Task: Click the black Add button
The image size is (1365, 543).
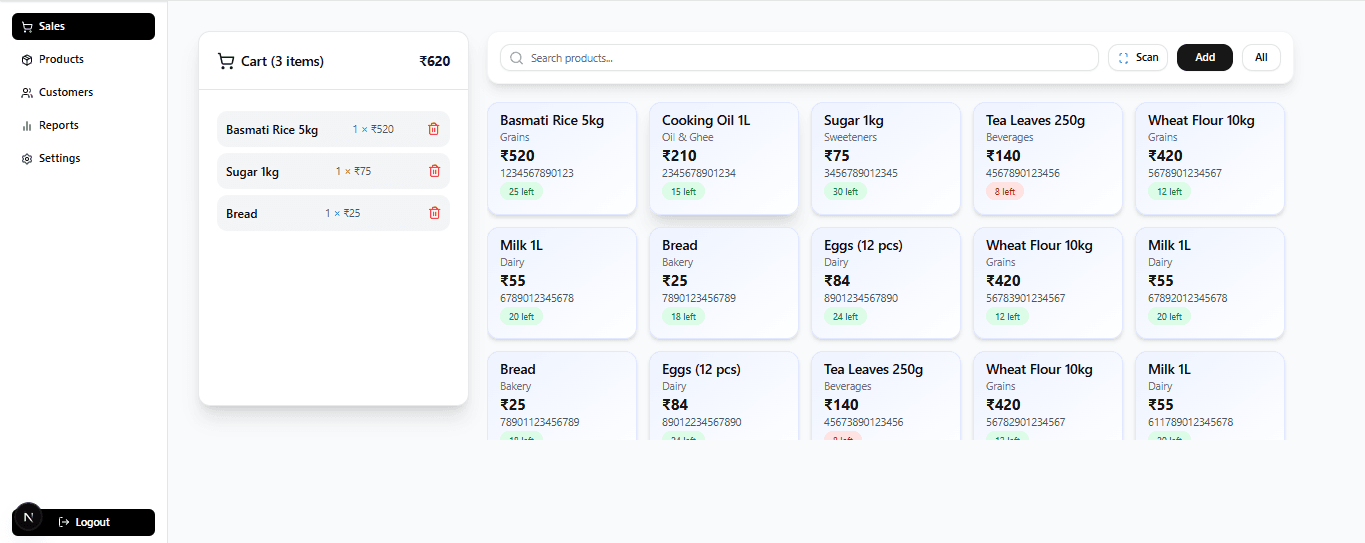Action: pyautogui.click(x=1205, y=58)
